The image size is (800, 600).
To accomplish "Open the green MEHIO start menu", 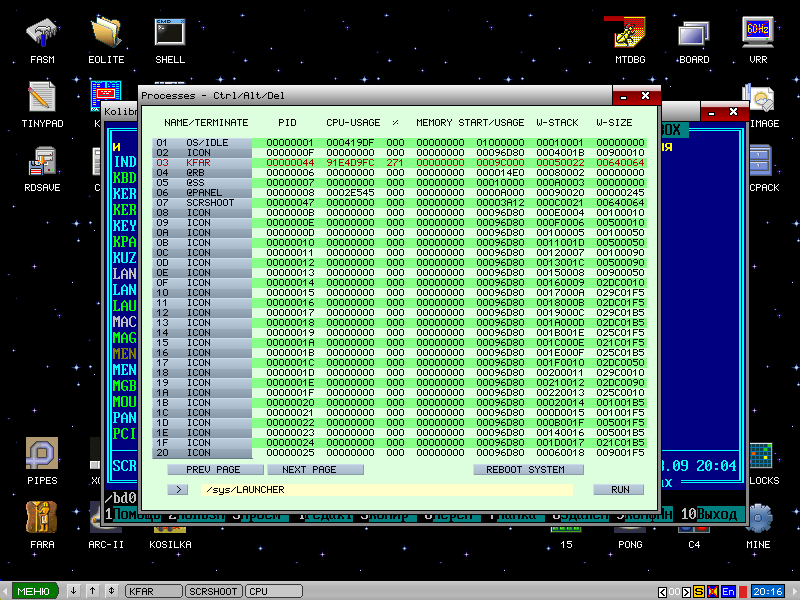I will 33,591.
